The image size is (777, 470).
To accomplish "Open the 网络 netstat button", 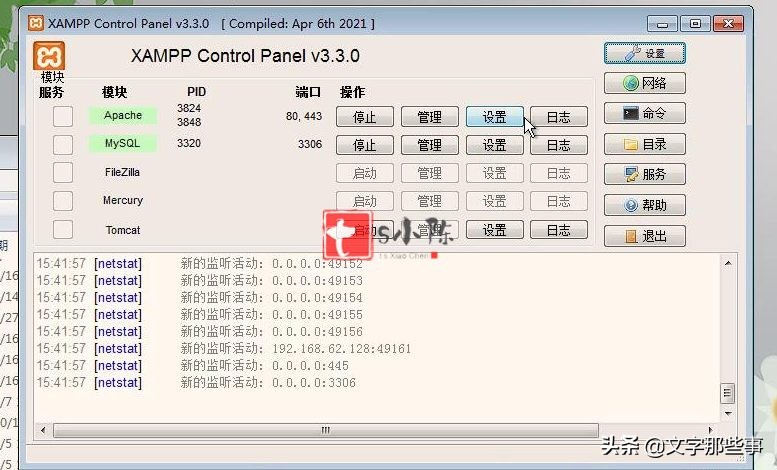I will [645, 83].
